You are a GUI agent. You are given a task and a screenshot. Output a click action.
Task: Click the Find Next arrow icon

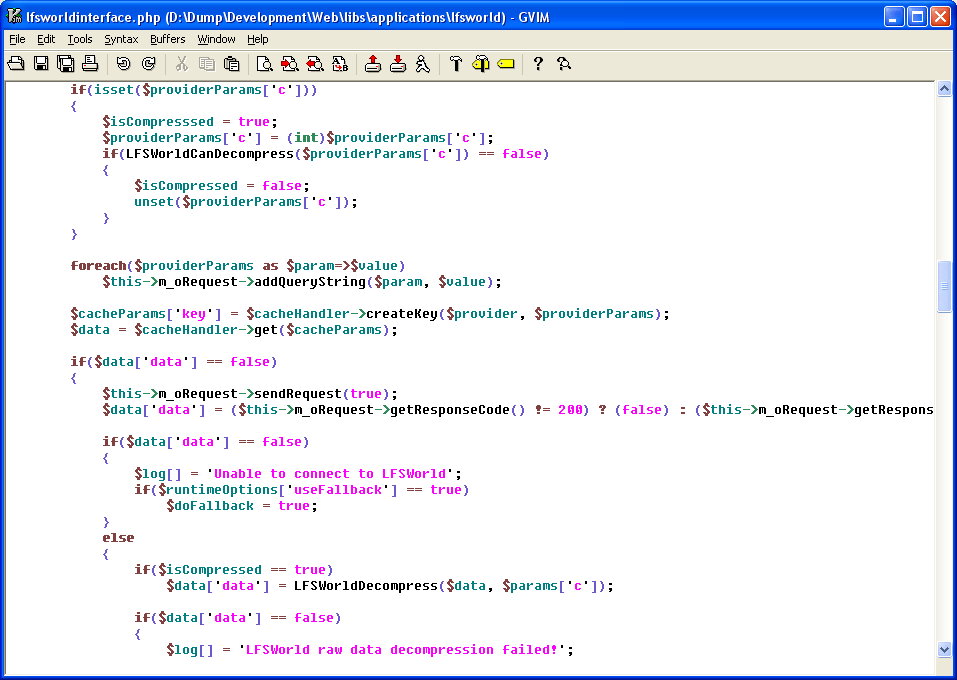289,63
